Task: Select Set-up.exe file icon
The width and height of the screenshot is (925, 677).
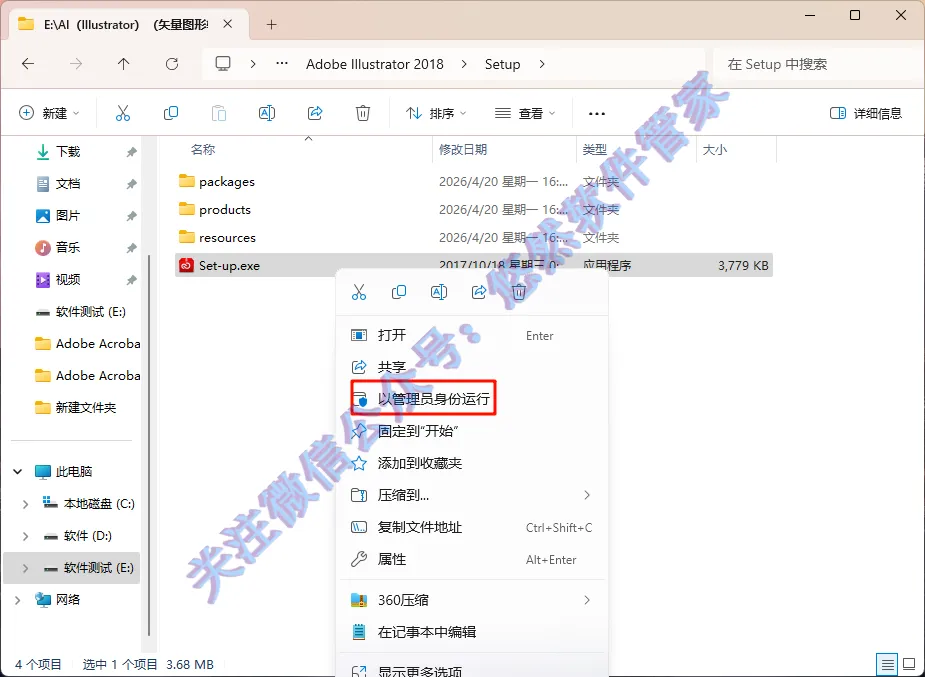Action: pos(186,265)
